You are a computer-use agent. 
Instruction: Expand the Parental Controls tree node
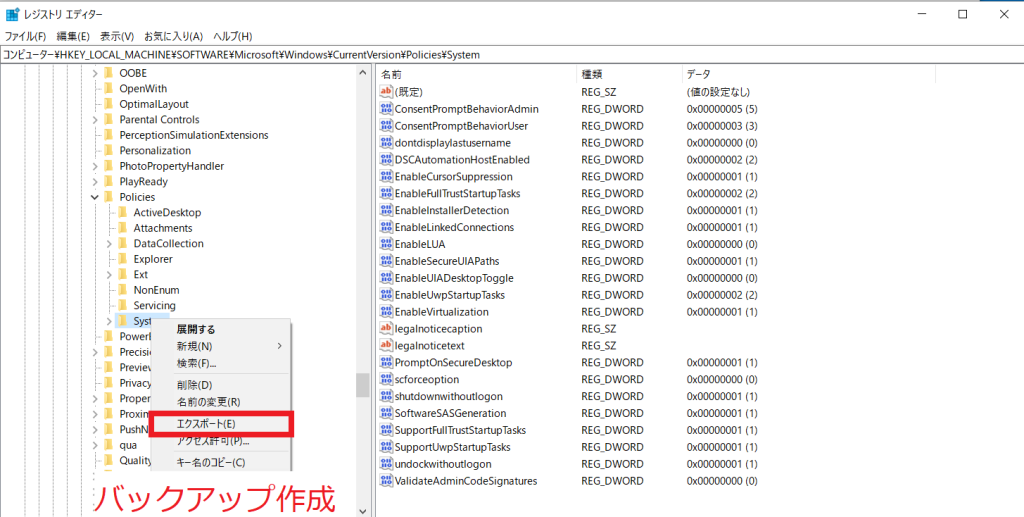pyautogui.click(x=95, y=119)
